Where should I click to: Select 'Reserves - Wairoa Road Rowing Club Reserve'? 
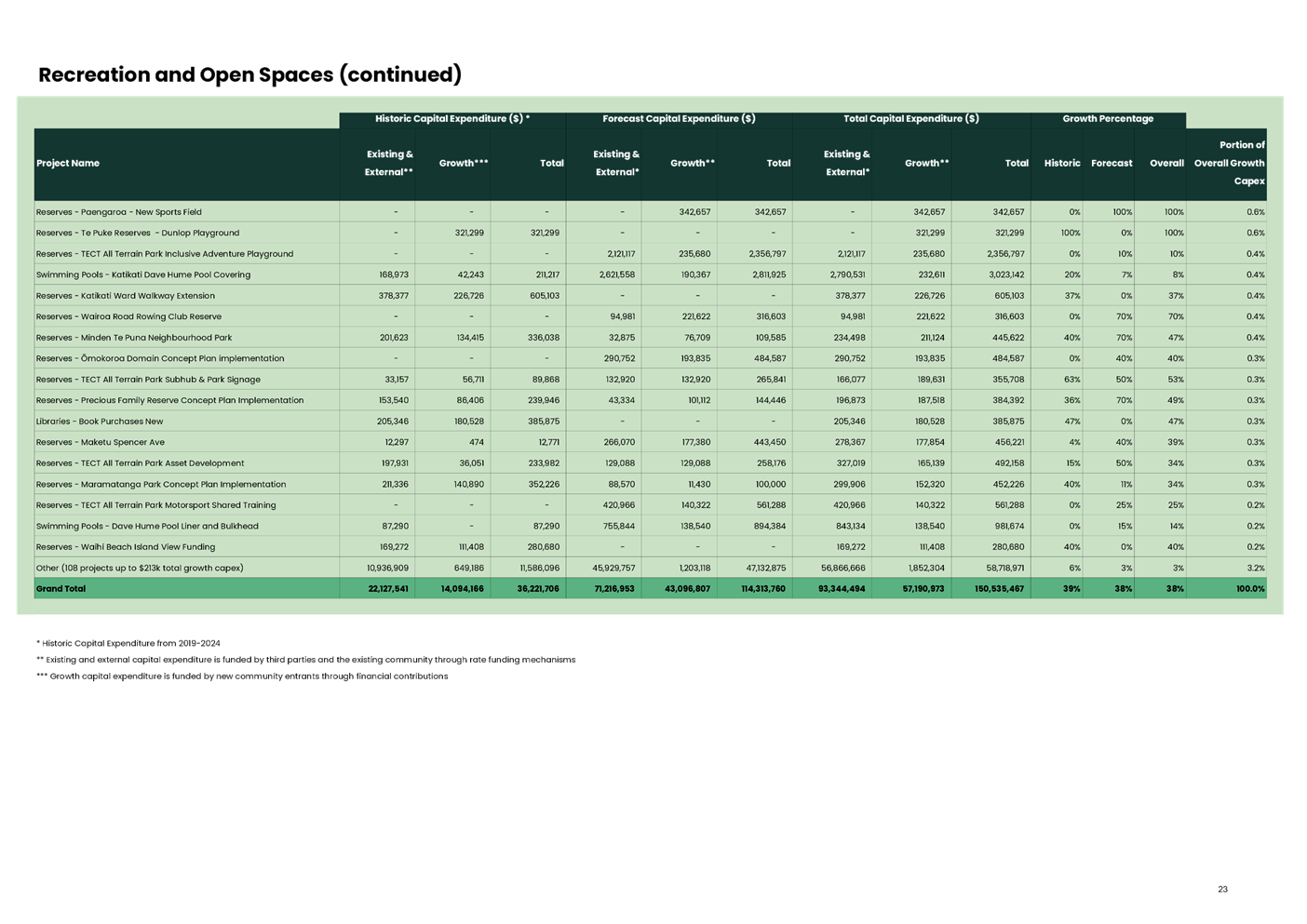128,317
